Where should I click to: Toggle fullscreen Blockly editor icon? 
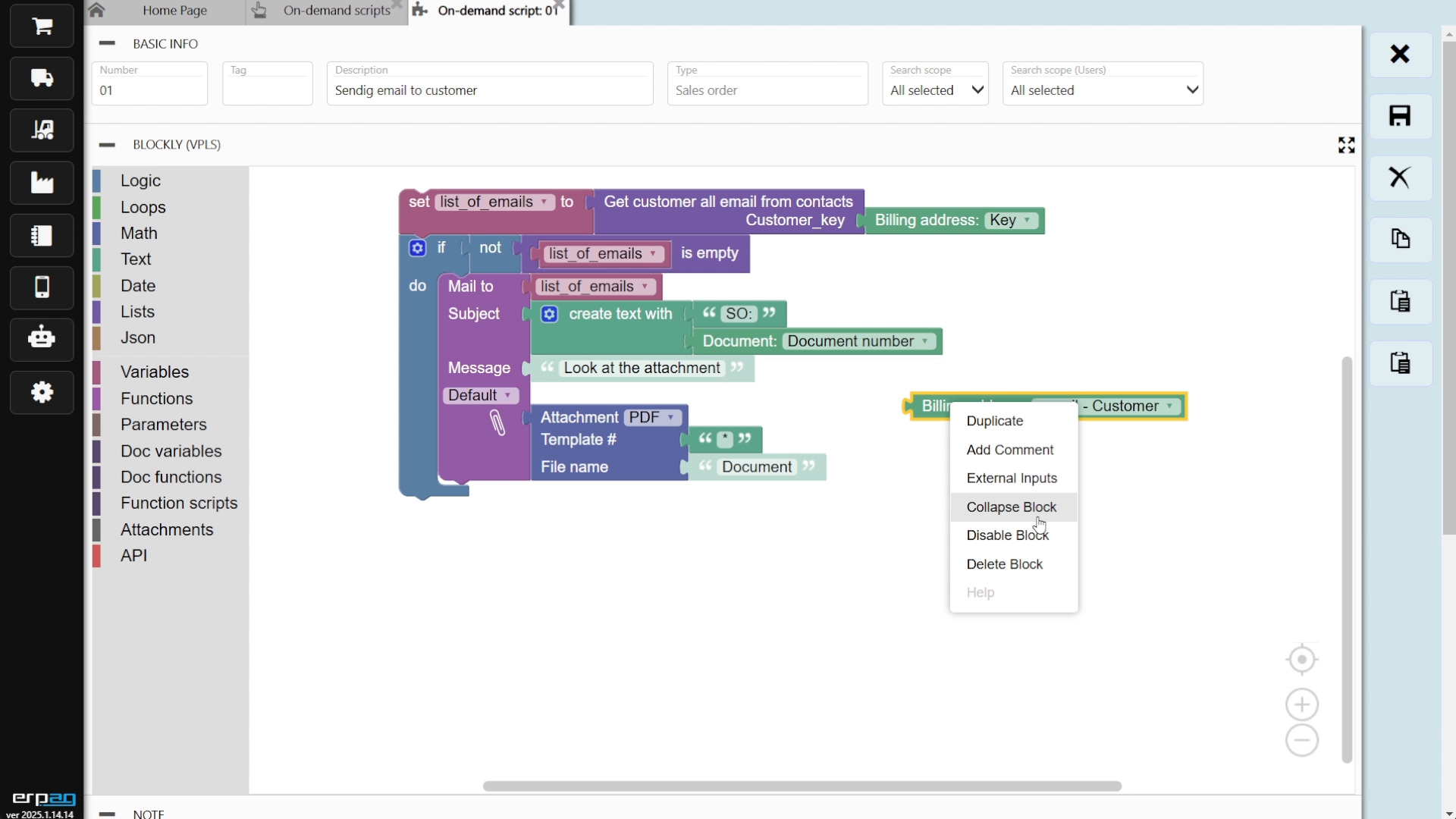tap(1346, 145)
